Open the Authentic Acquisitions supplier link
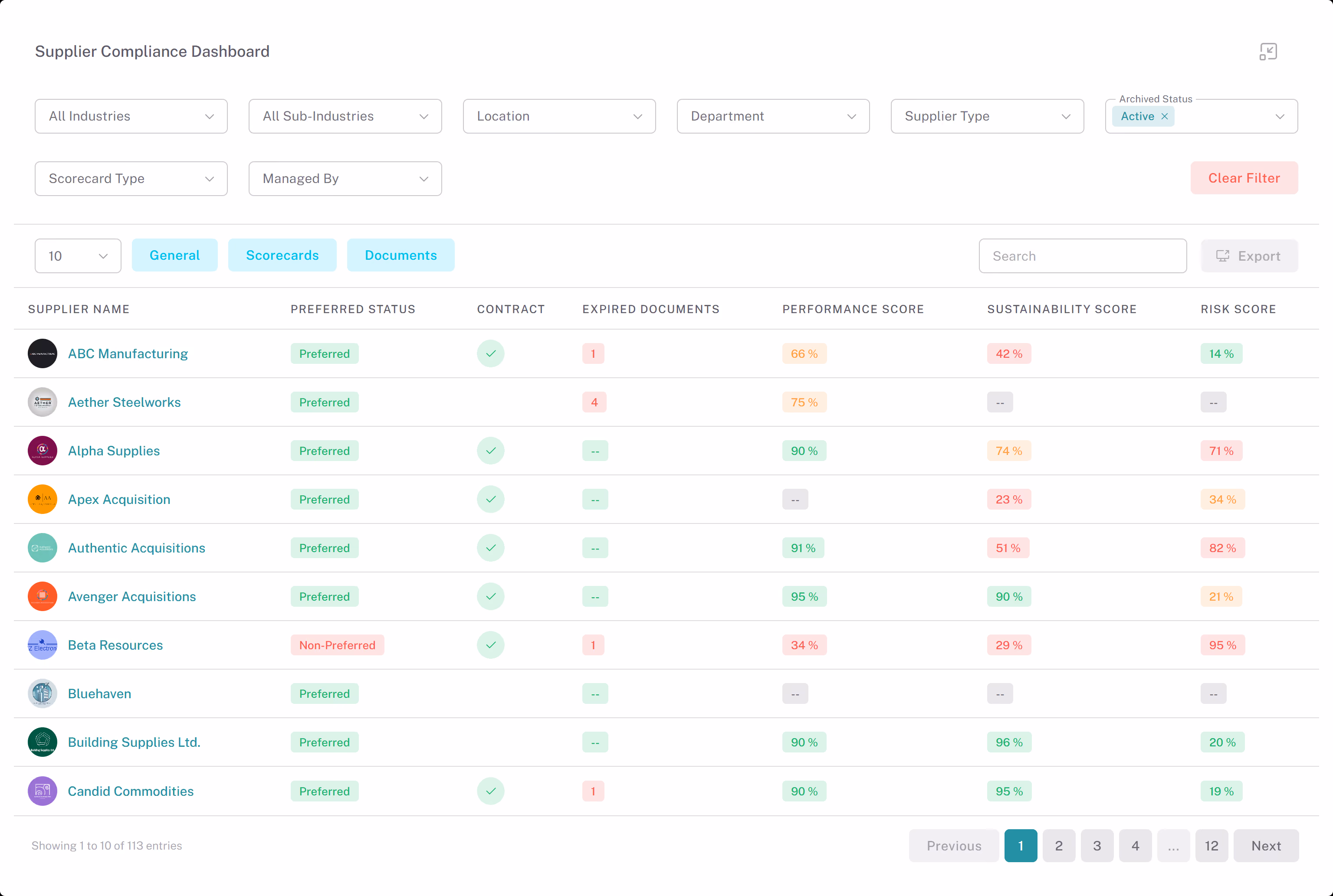Screen dimensions: 1333x896 coord(136,548)
